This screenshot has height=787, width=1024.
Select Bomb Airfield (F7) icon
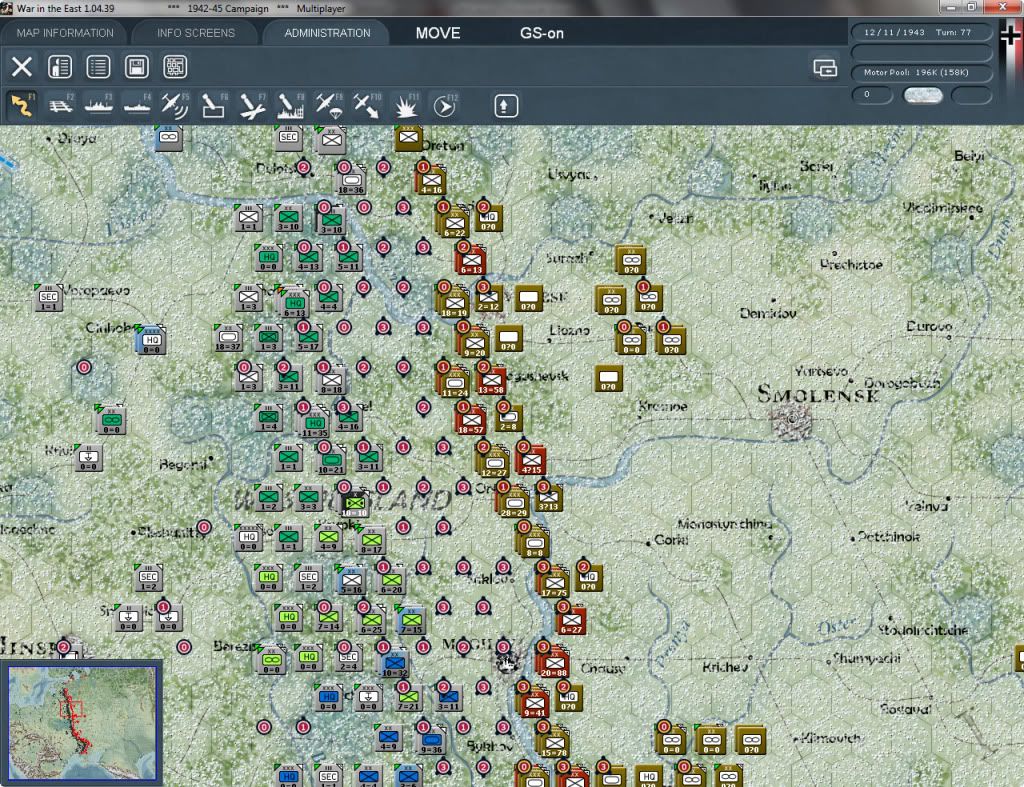tap(252, 105)
